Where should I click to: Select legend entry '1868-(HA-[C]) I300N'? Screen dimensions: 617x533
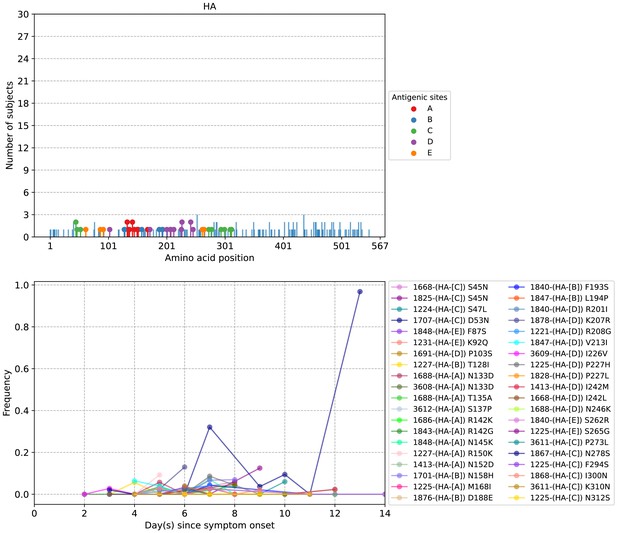click(x=558, y=476)
